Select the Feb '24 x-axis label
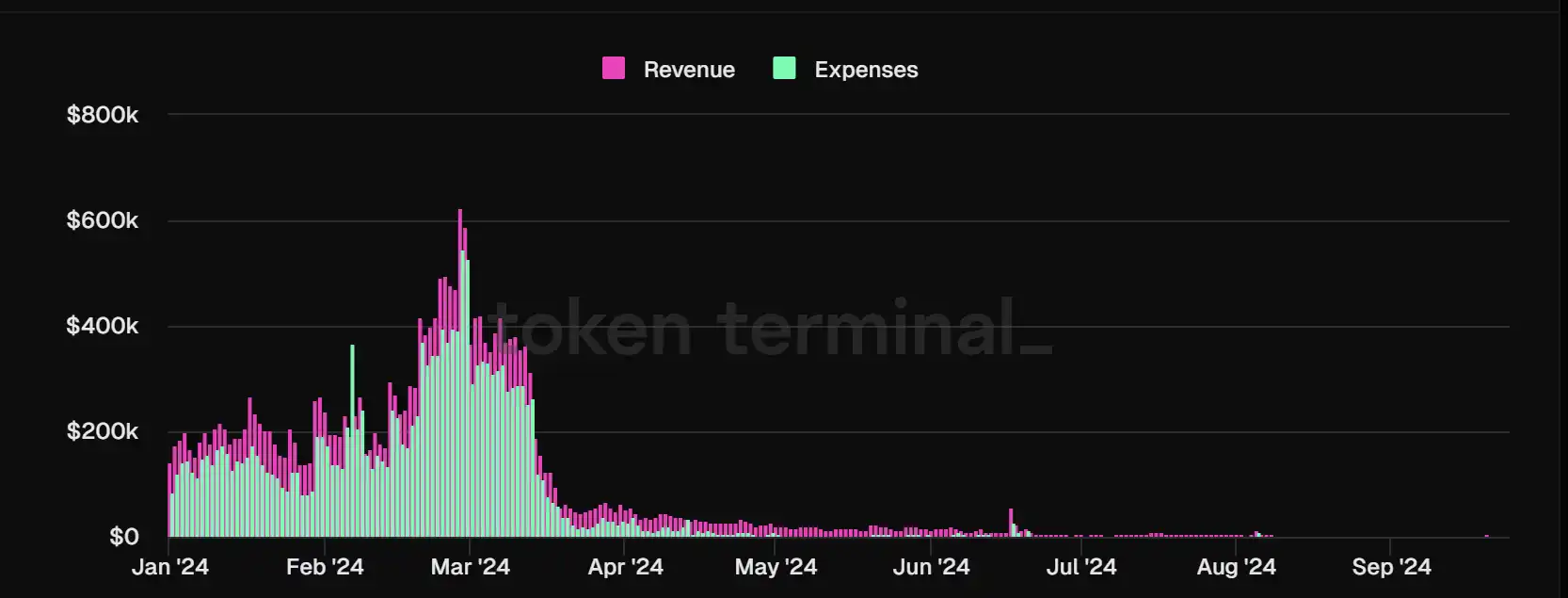This screenshot has width=1568, height=598. pos(325,567)
